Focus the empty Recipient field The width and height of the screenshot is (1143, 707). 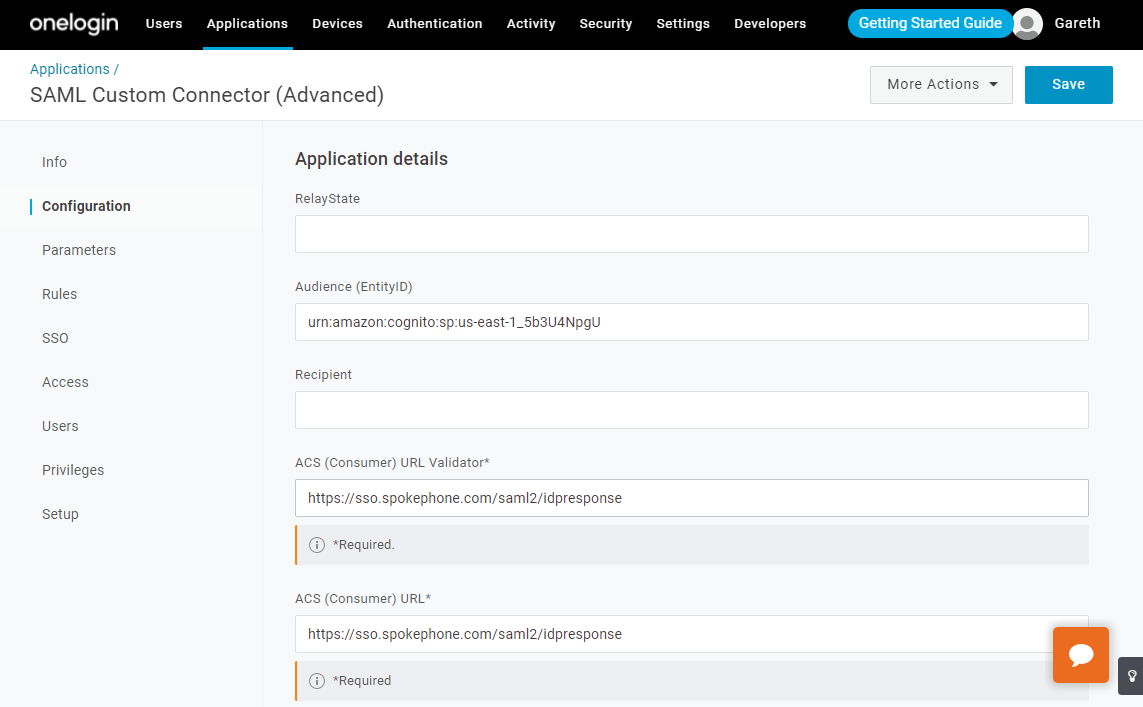691,410
